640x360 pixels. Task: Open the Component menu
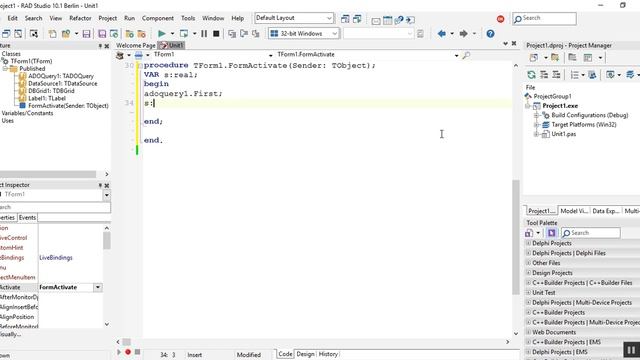click(158, 18)
